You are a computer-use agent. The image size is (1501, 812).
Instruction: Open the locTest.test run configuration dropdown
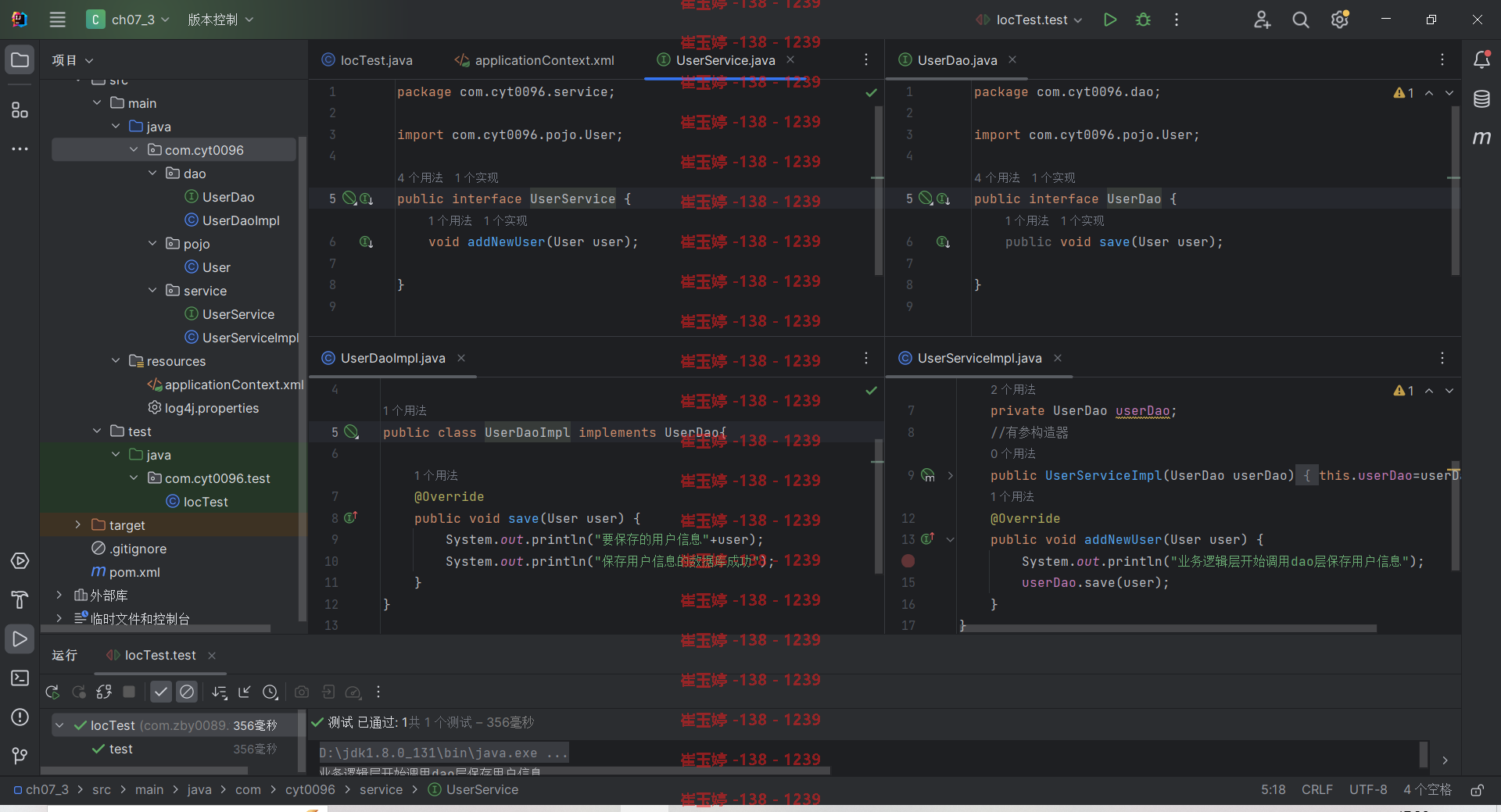coord(1029,20)
